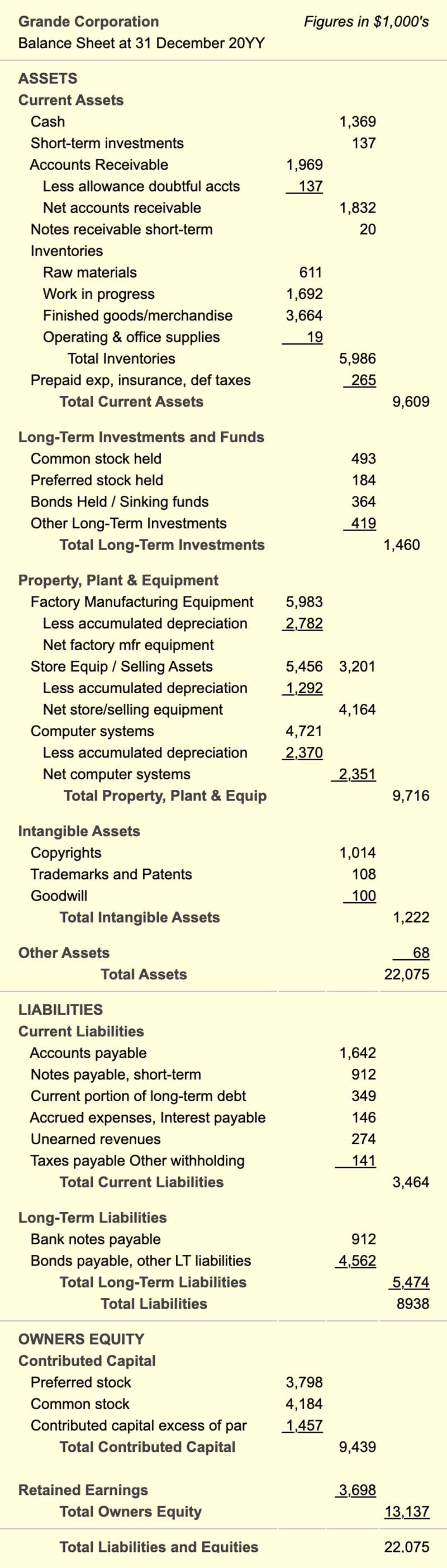Click the Factory Manufacturing Equipment label
The width and height of the screenshot is (447, 1568).
(142, 602)
